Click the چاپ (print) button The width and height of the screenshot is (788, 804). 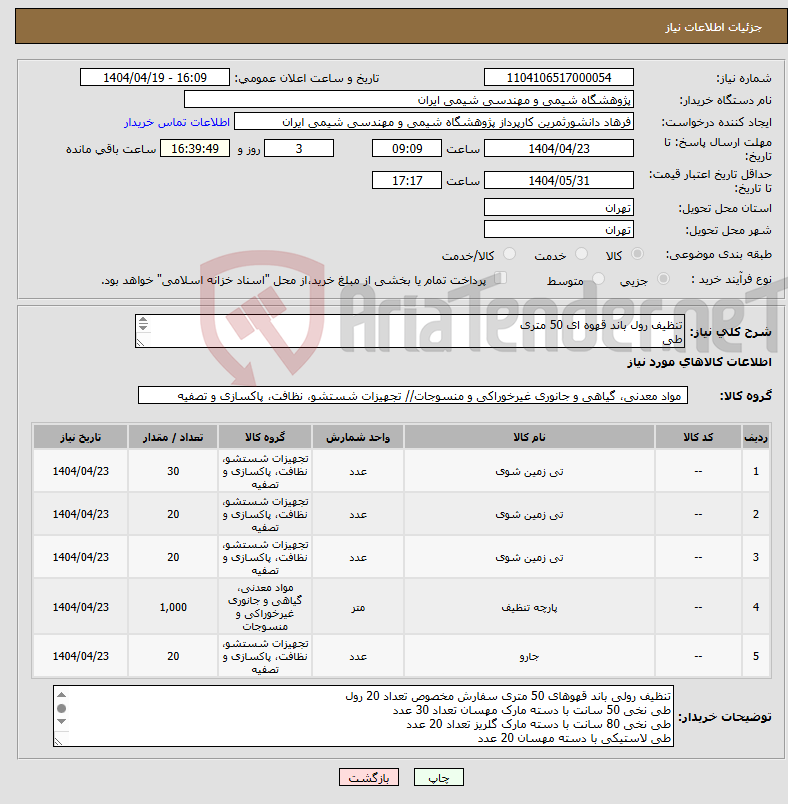(x=438, y=777)
